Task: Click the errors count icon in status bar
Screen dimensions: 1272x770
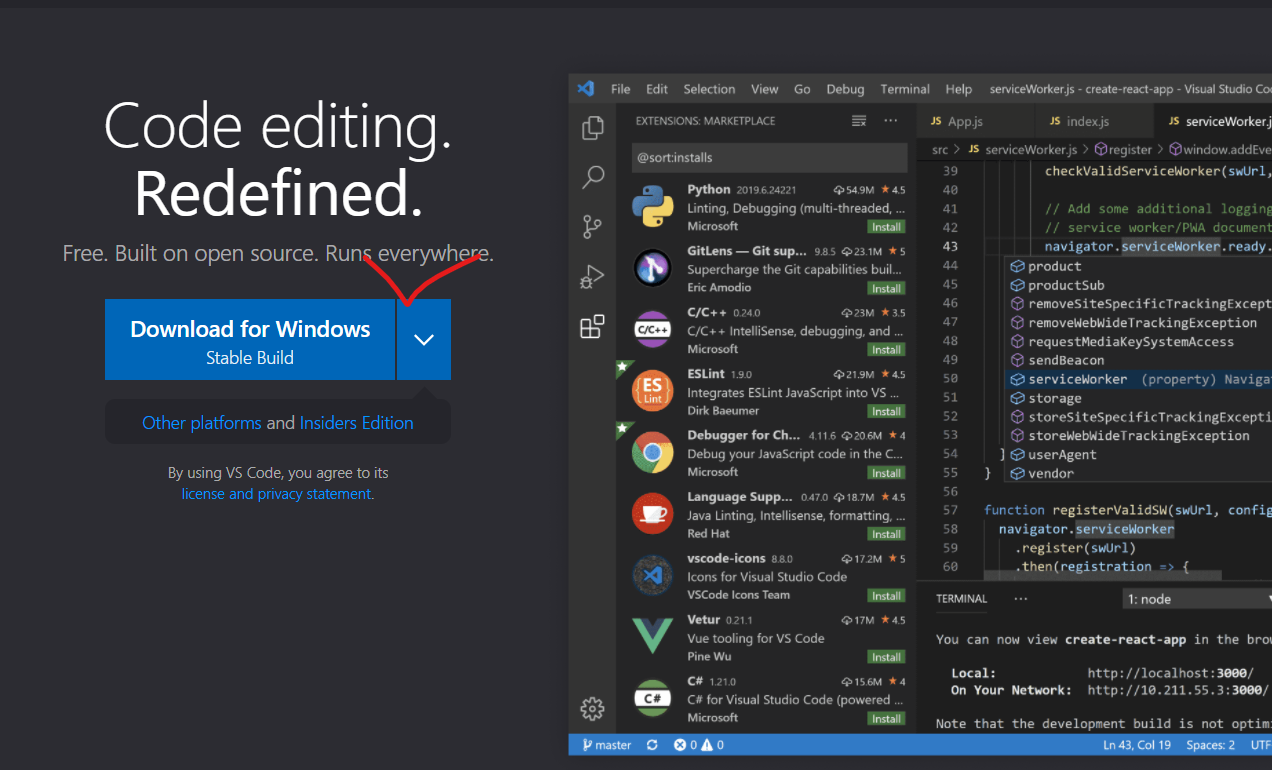Action: (685, 745)
